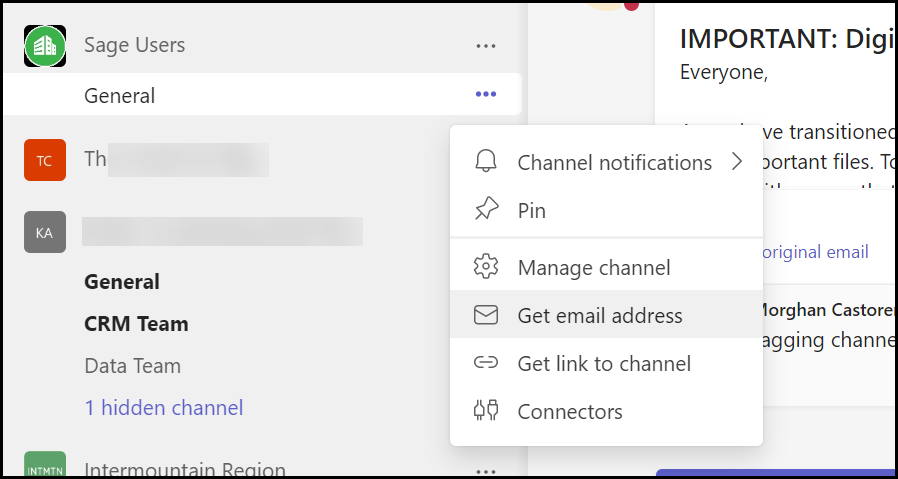This screenshot has height=479, width=898.
Task: Choose Pin from the channel menu
Action: [x=606, y=210]
